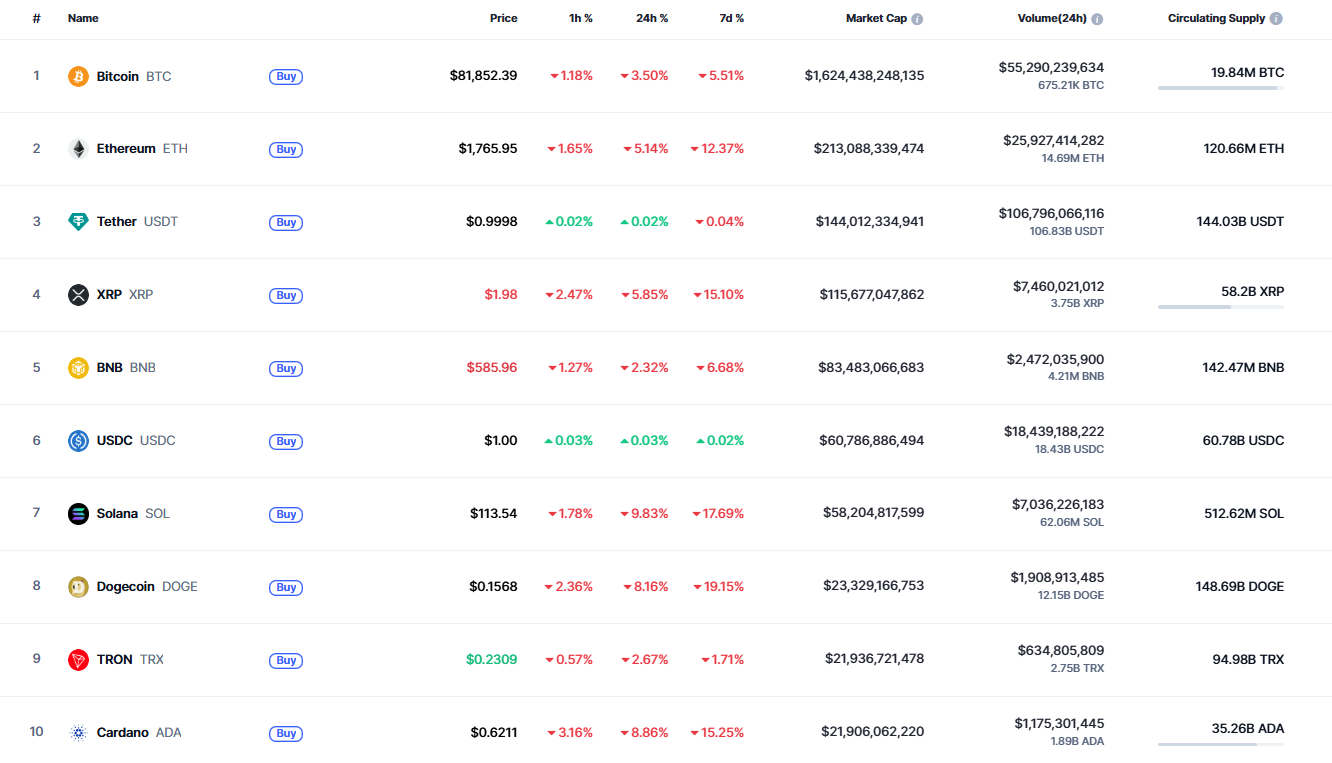The width and height of the screenshot is (1332, 763).
Task: Open the Volume(24h) info icon
Action: [x=1097, y=19]
